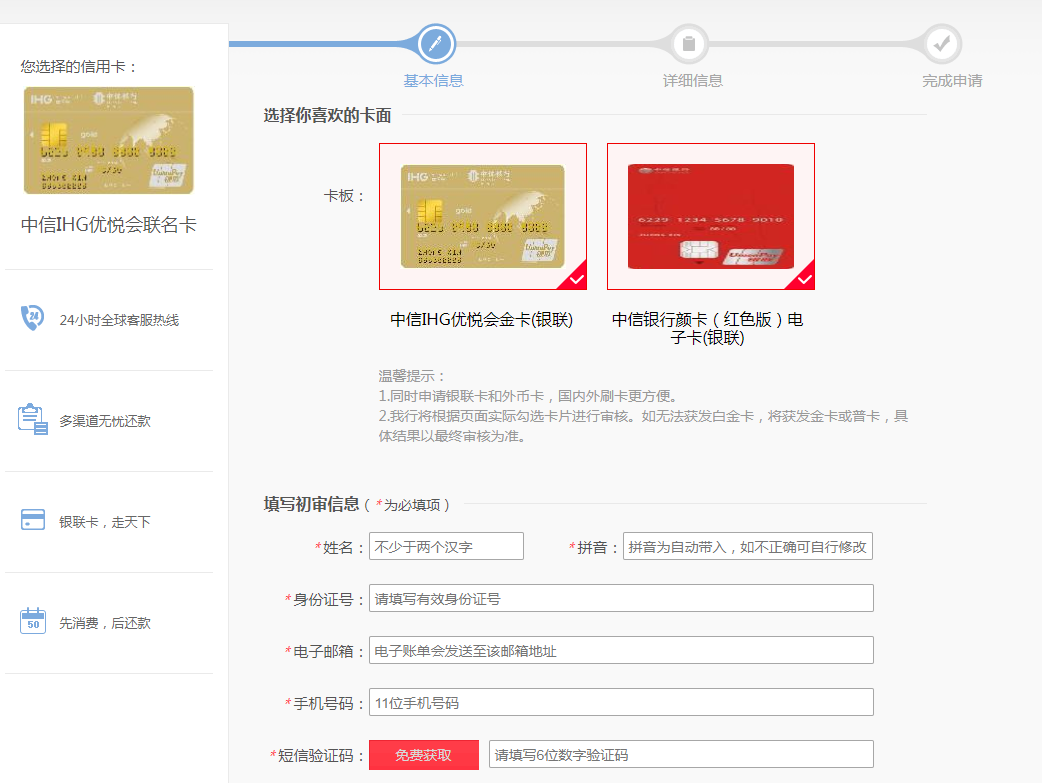Click the 免费获取 SMS code button
This screenshot has width=1042, height=783.
(x=424, y=755)
